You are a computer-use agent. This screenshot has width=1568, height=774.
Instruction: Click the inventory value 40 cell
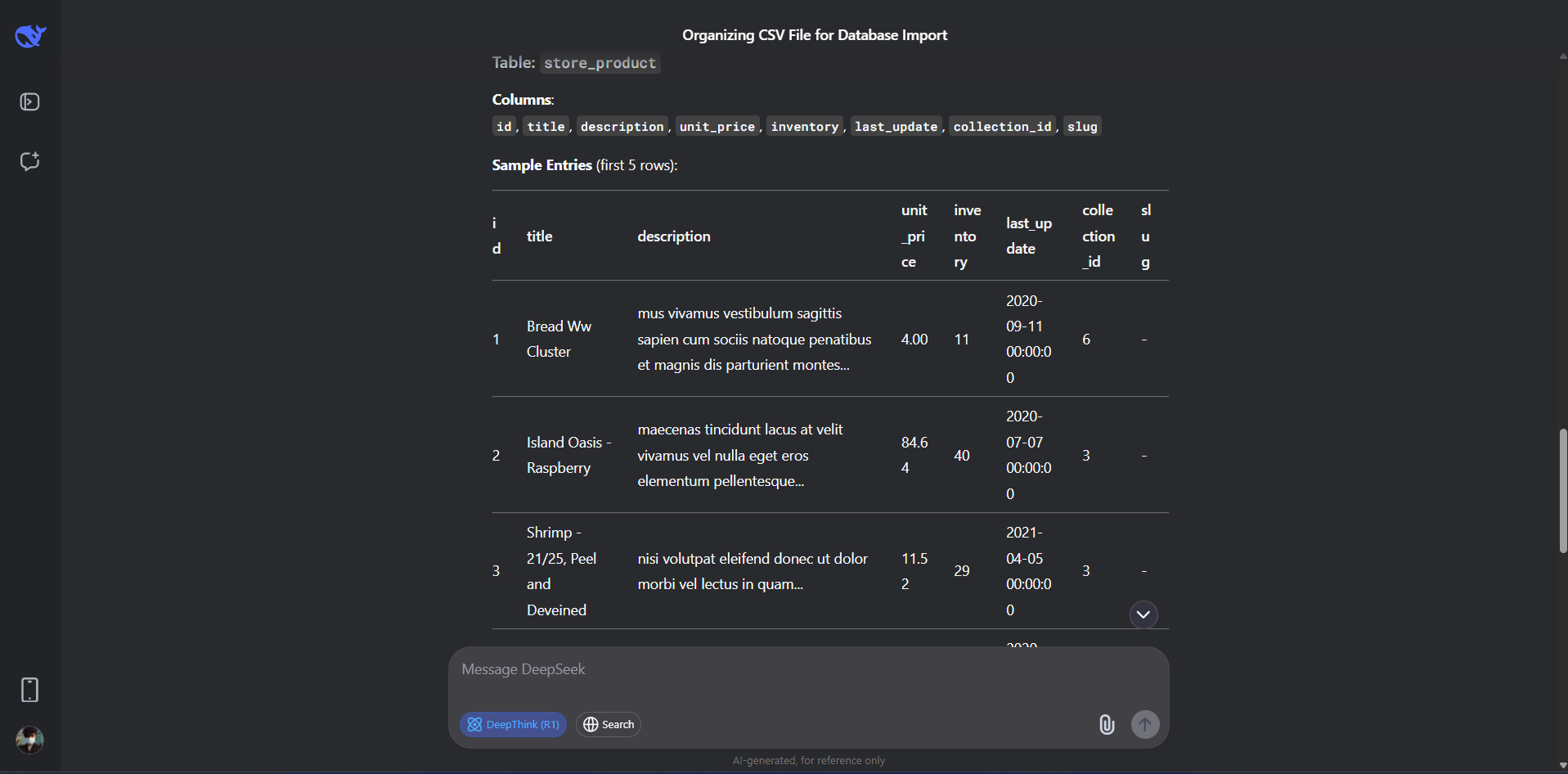click(962, 456)
